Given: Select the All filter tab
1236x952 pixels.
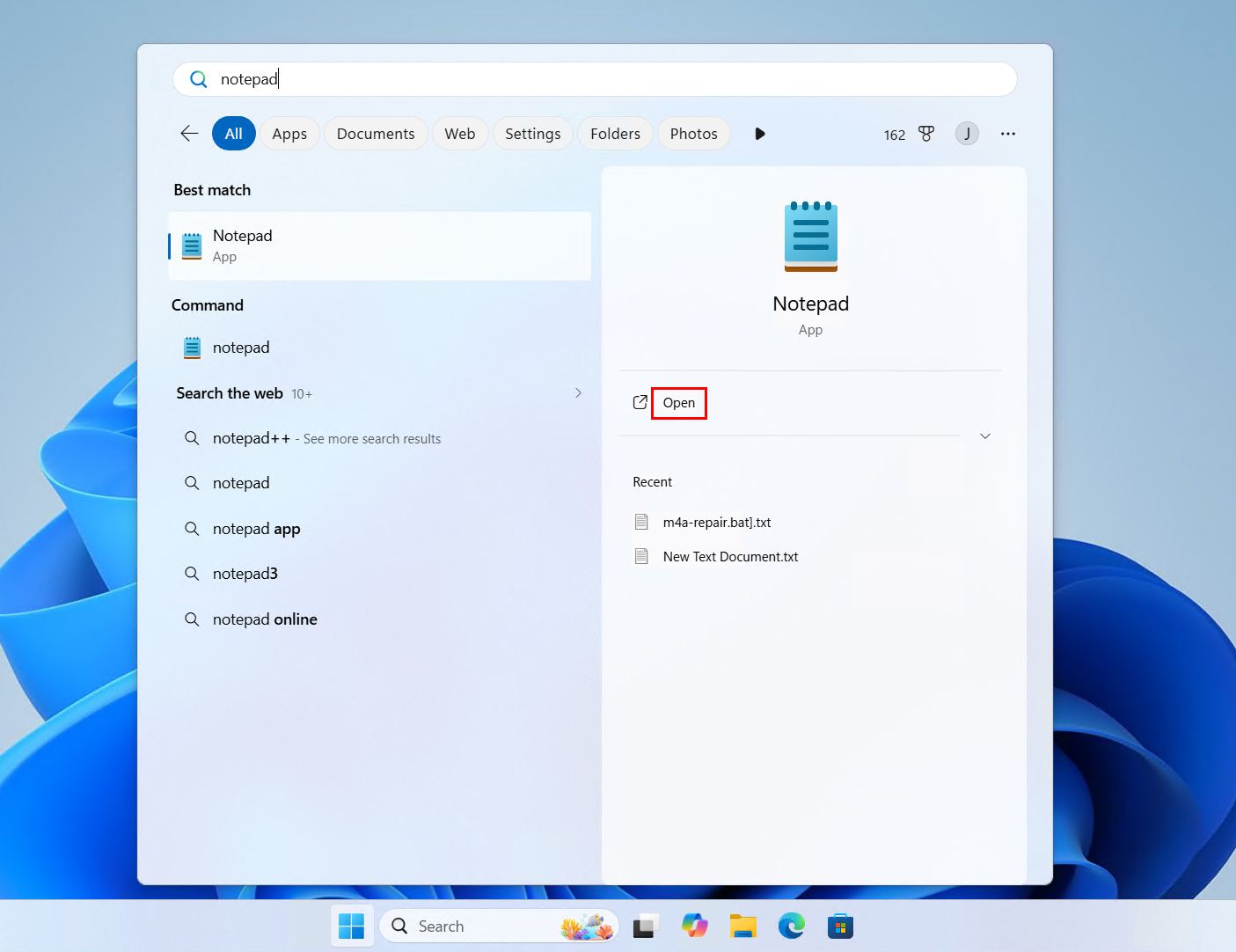Looking at the screenshot, I should tap(233, 134).
